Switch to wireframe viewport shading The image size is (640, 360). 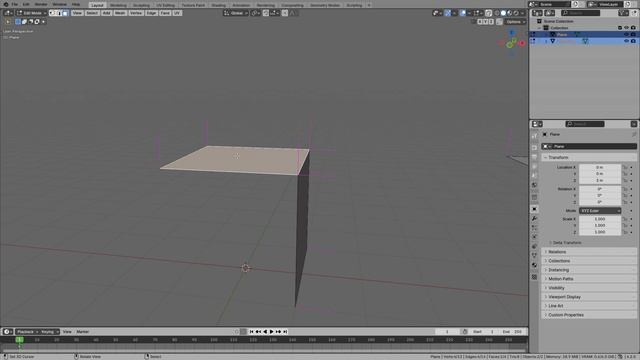click(497, 13)
